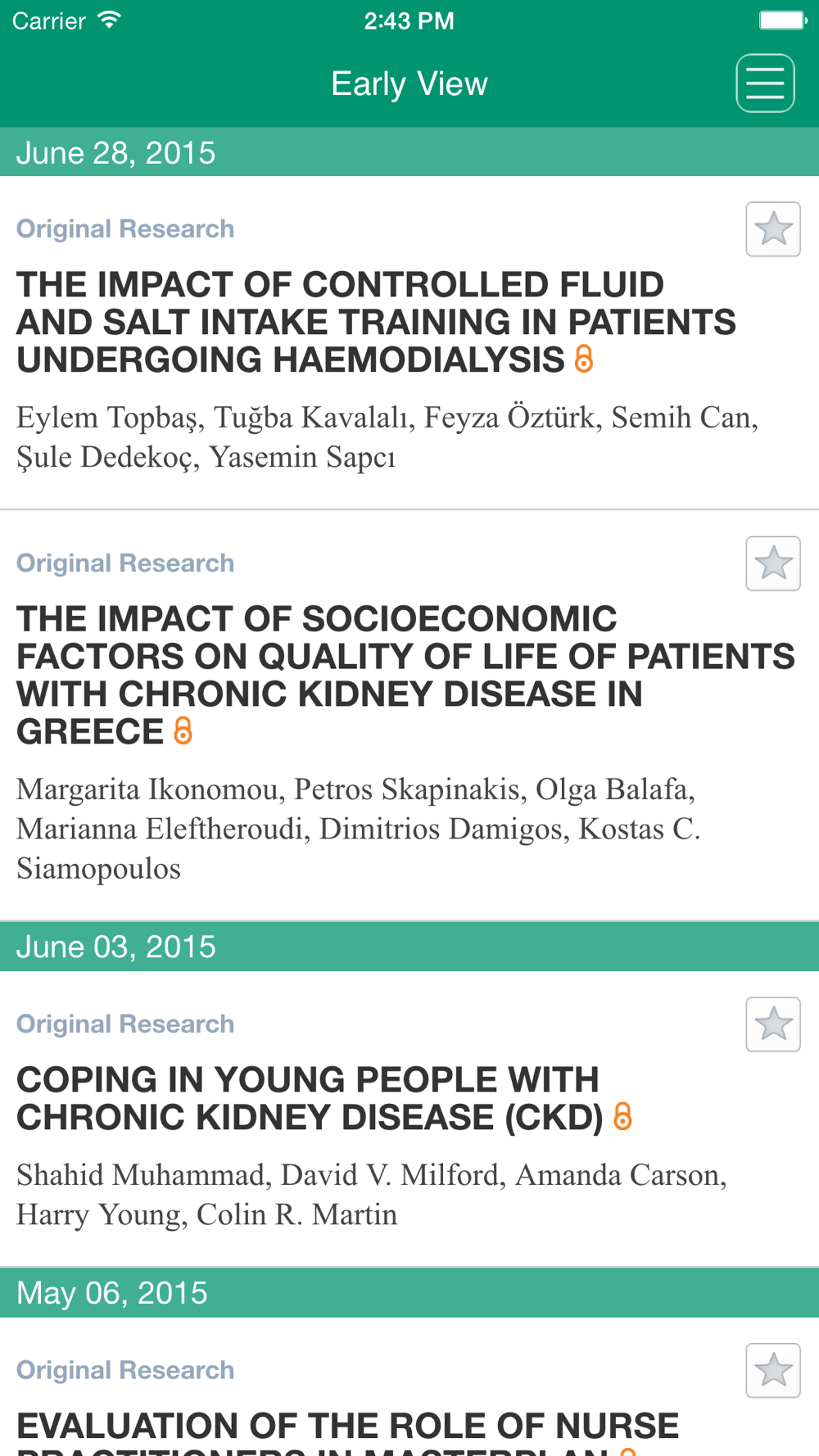Tap open-access lock icon beside HAEMODIALYSIS
Screen dimensions: 819x1456
tap(583, 359)
